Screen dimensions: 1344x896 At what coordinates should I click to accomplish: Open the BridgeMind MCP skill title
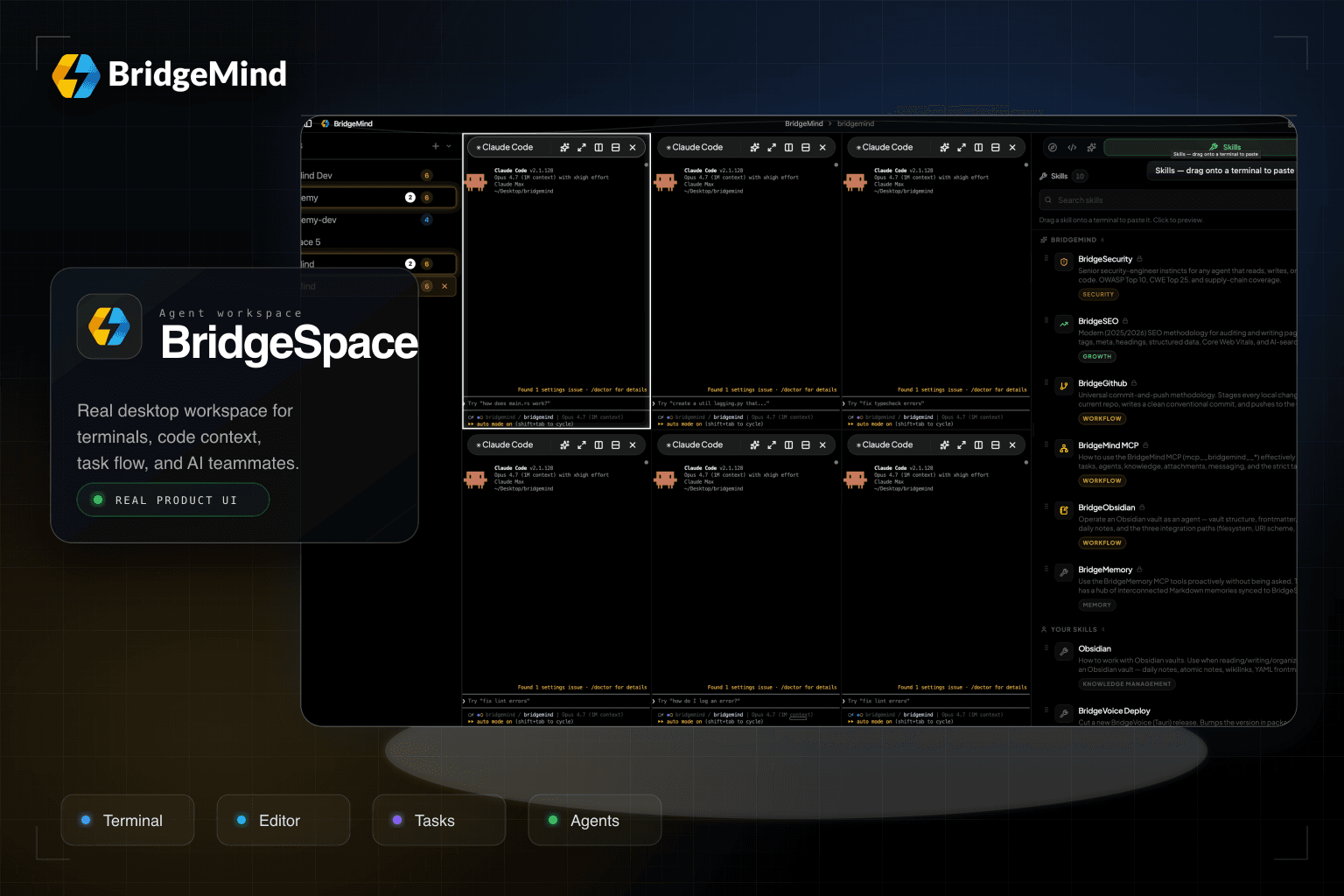(1108, 445)
